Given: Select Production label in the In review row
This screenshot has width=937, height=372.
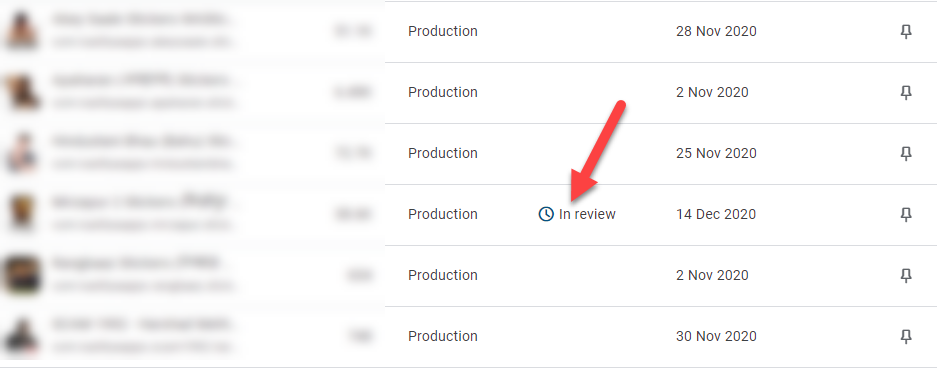Looking at the screenshot, I should point(443,214).
